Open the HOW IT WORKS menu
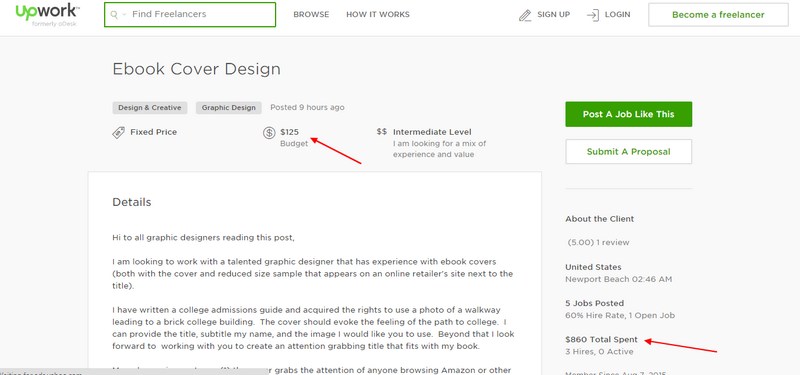800x375 pixels. click(378, 14)
